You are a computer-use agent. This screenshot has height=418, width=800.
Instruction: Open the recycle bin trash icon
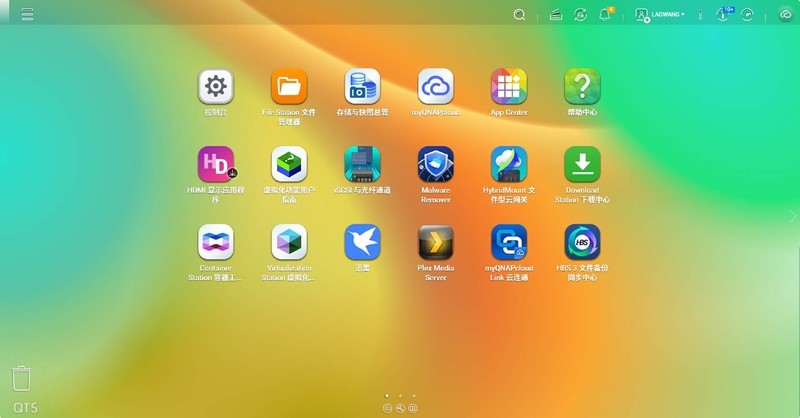coord(21,379)
